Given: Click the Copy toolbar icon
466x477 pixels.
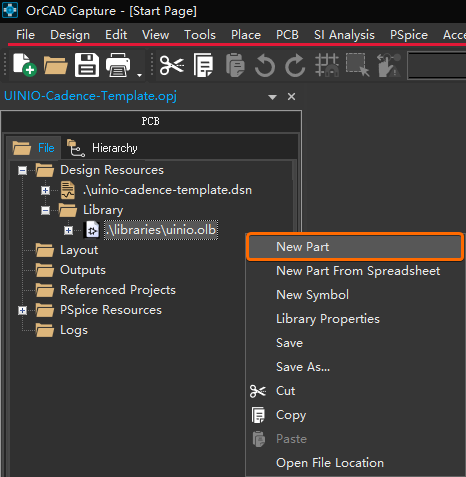Looking at the screenshot, I should pyautogui.click(x=203, y=65).
